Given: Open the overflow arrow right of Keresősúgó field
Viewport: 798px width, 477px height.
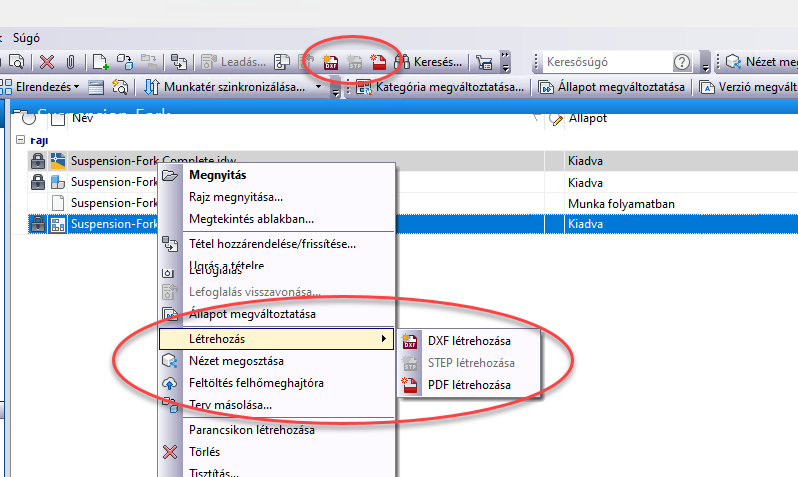Looking at the screenshot, I should [705, 62].
